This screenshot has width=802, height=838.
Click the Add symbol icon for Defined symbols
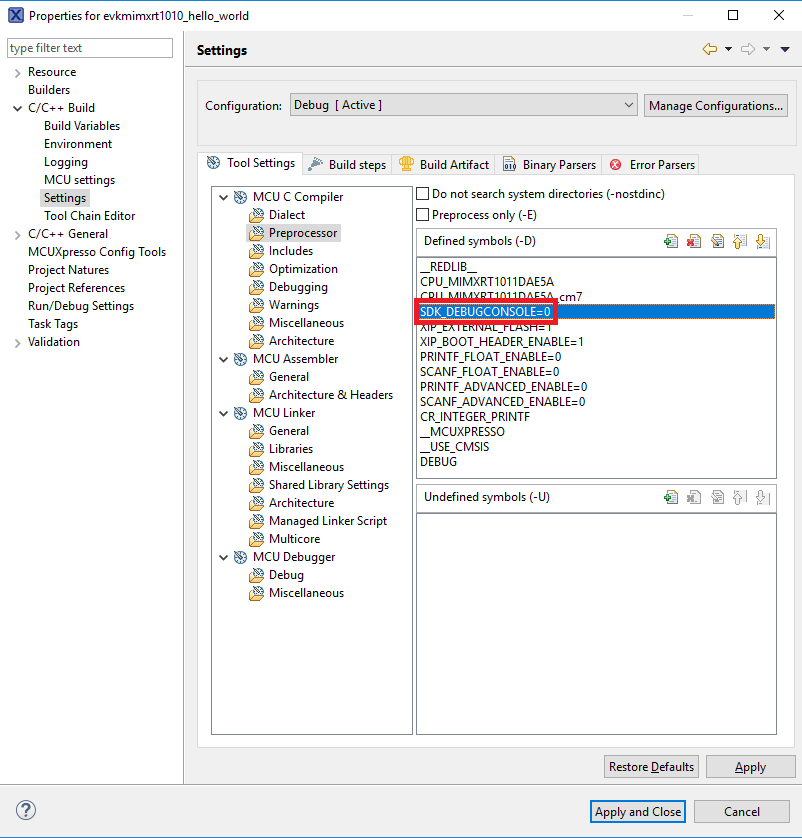click(671, 241)
